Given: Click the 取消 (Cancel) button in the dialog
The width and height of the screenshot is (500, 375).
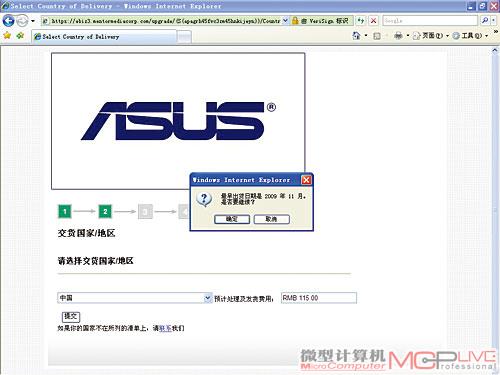Looking at the screenshot, I should [x=271, y=219].
